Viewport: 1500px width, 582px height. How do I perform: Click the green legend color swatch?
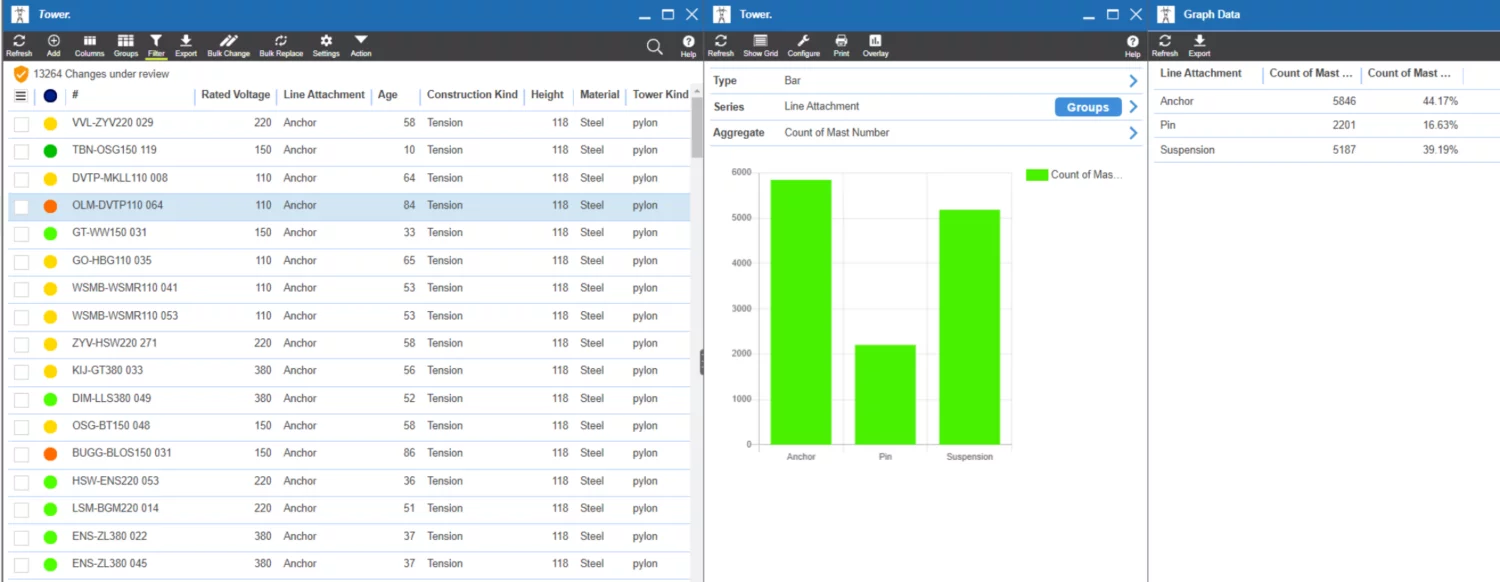(x=1036, y=175)
